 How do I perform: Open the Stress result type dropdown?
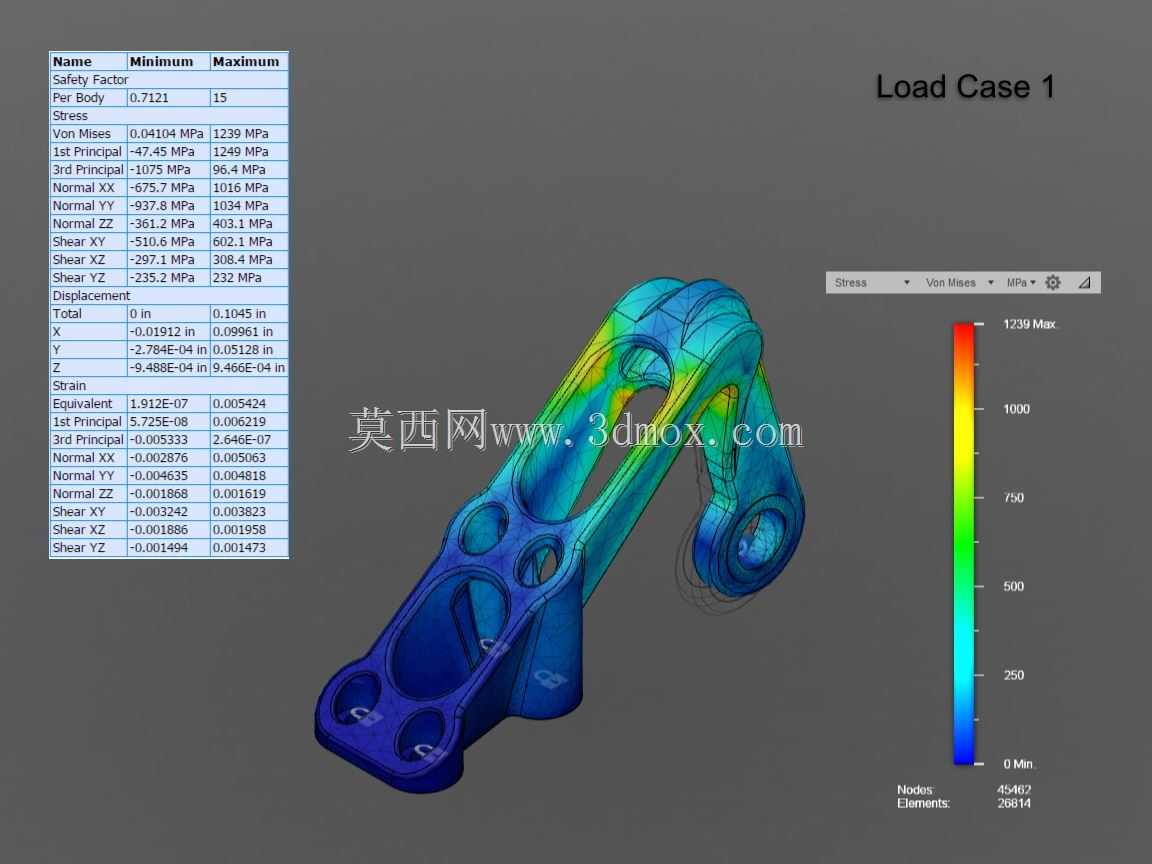coord(871,283)
